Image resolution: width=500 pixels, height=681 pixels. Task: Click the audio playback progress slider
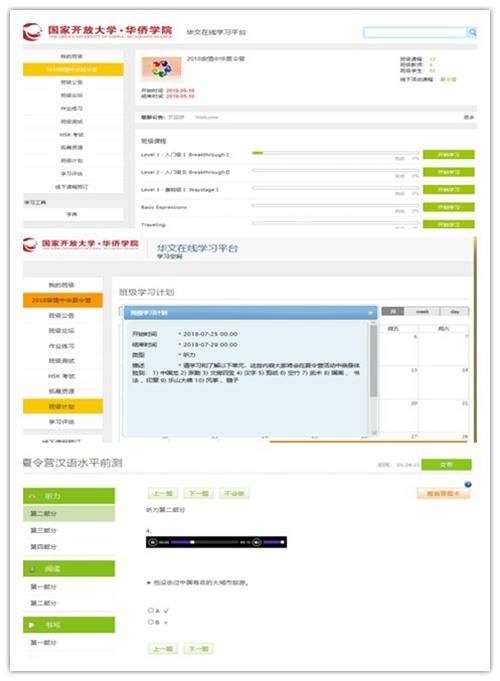204,542
